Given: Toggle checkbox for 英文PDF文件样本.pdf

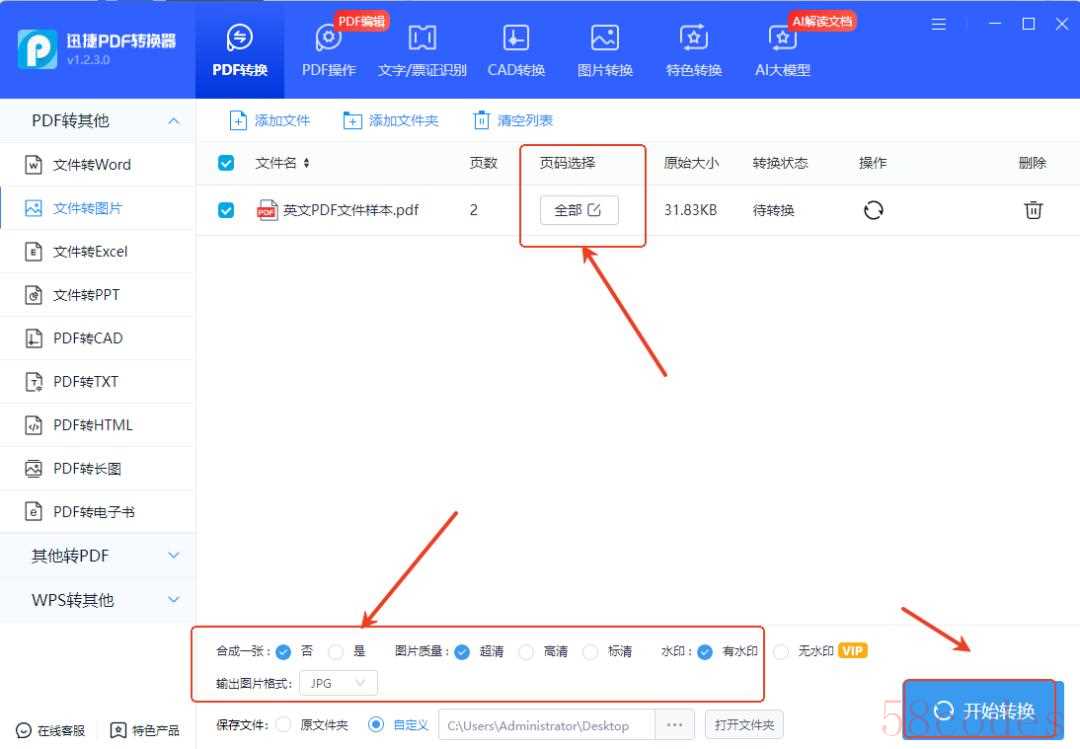Looking at the screenshot, I should (226, 210).
